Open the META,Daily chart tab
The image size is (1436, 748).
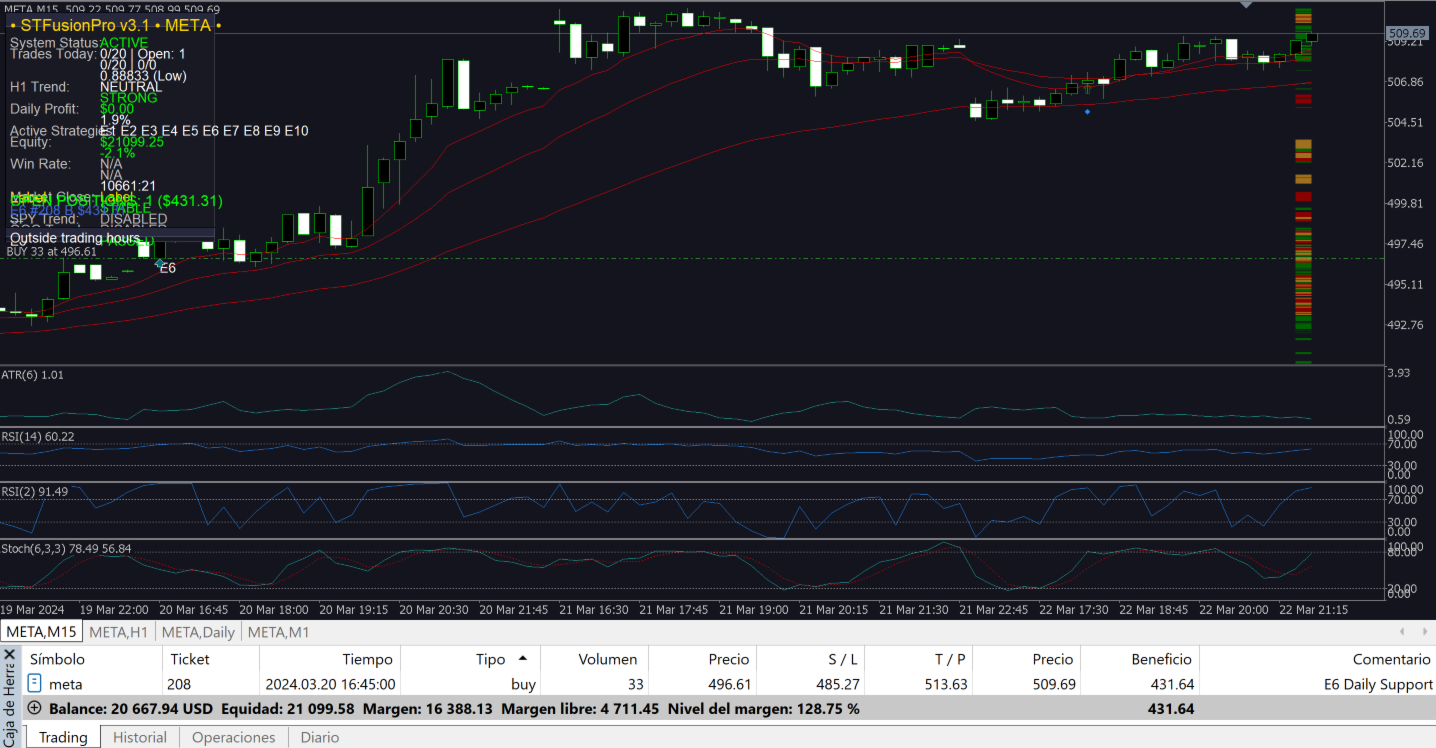(x=198, y=632)
